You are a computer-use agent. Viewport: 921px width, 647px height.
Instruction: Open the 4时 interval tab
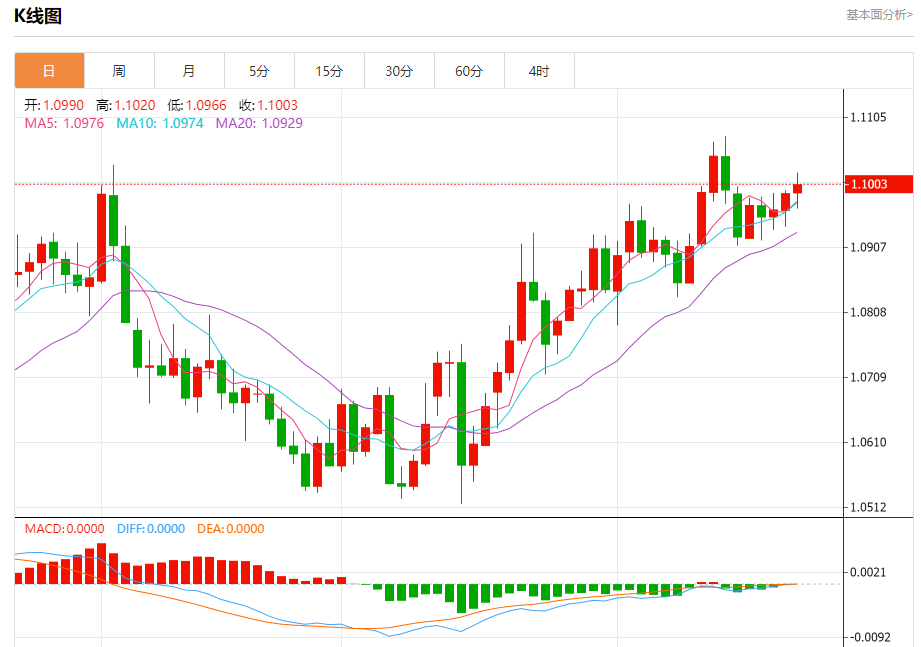539,71
